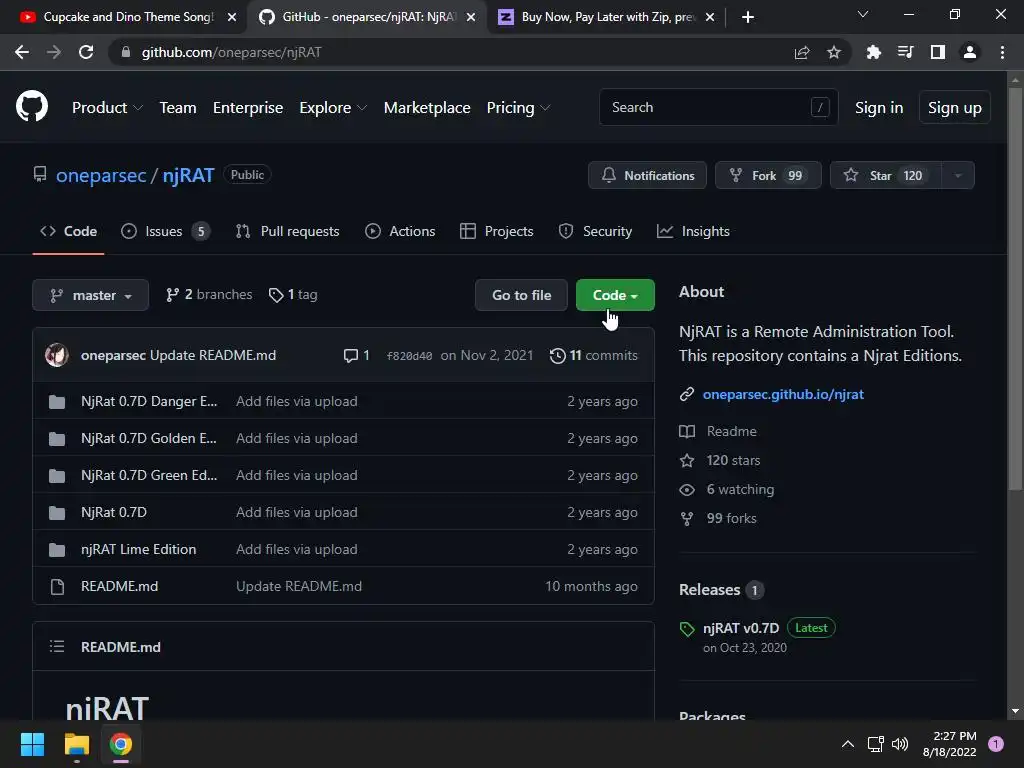Open the Security tab
The width and height of the screenshot is (1024, 768).
point(595,231)
